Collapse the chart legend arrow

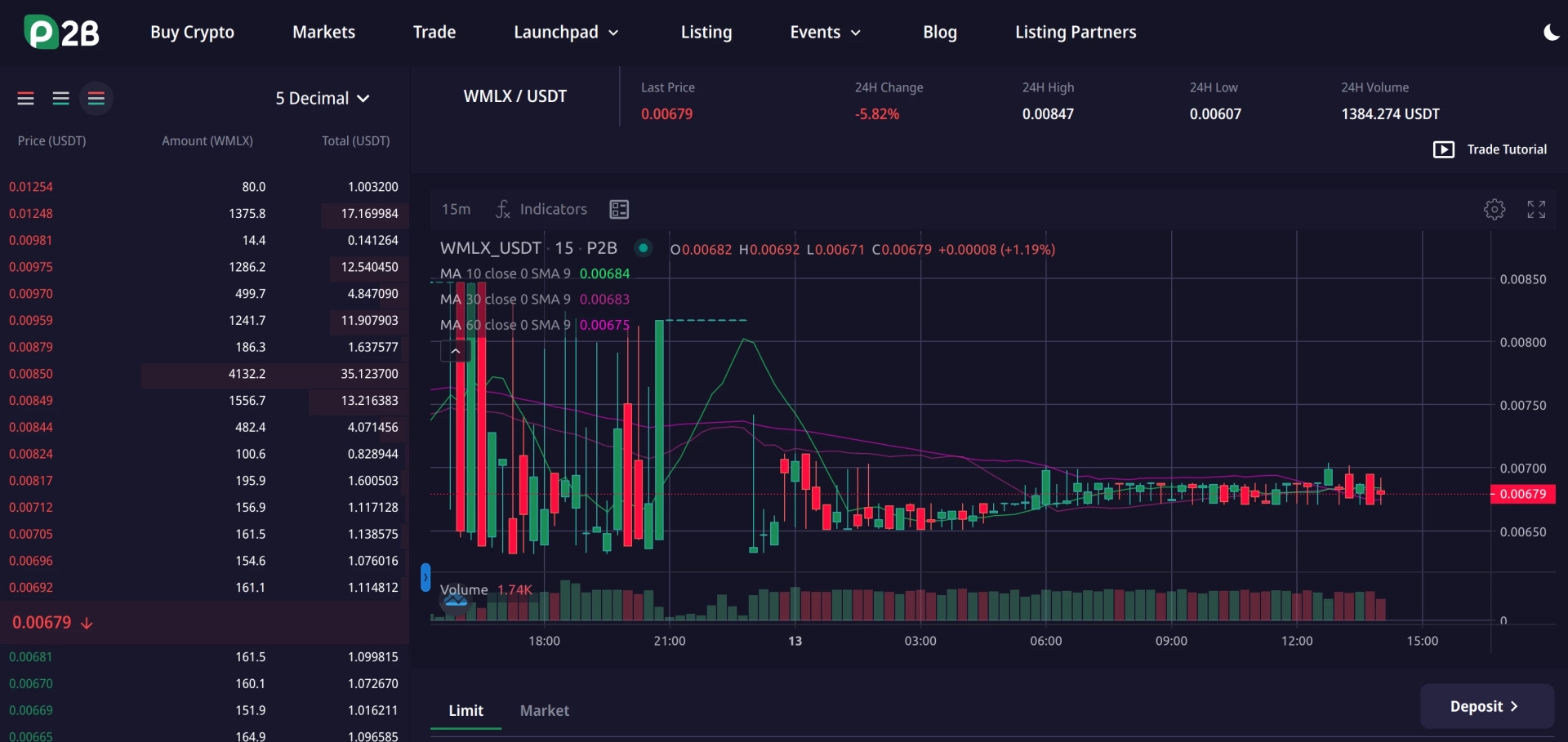[x=456, y=351]
